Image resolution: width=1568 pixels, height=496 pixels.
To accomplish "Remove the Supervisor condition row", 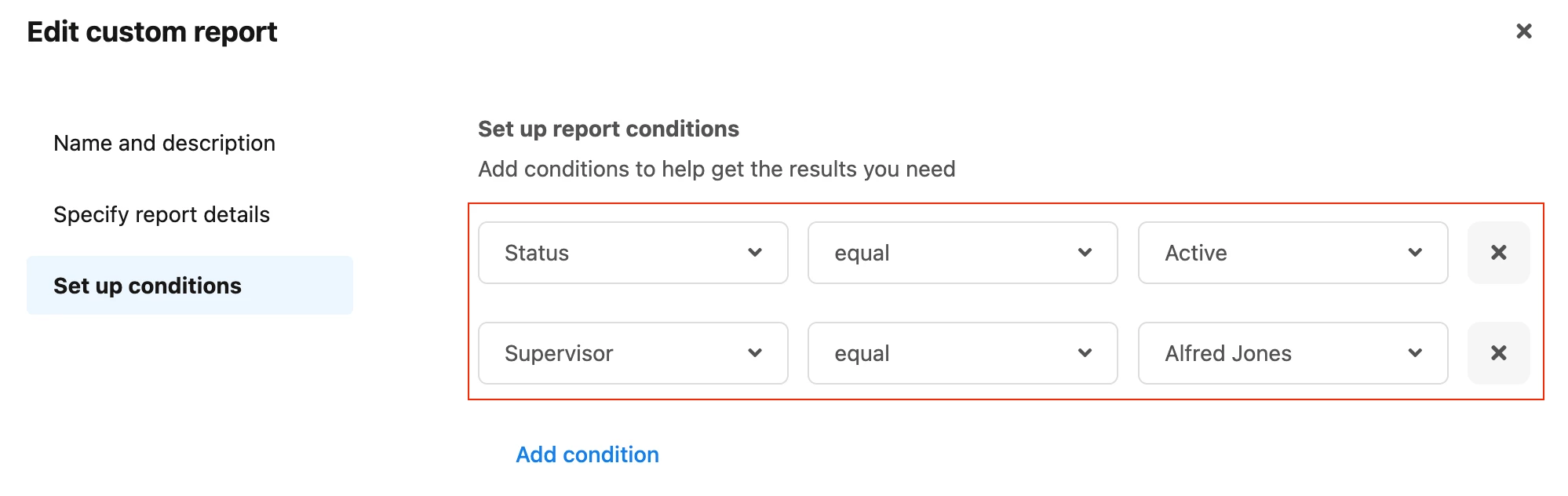I will 1498,353.
